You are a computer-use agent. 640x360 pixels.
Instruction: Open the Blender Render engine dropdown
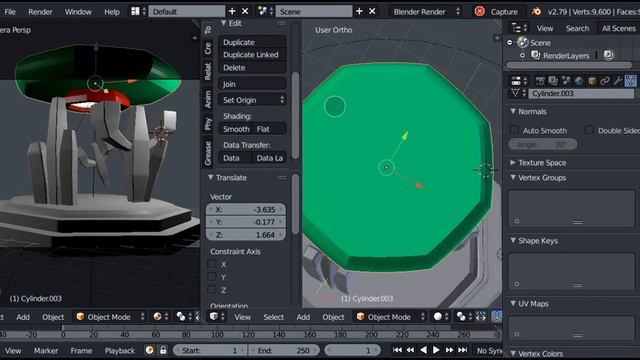pyautogui.click(x=426, y=11)
